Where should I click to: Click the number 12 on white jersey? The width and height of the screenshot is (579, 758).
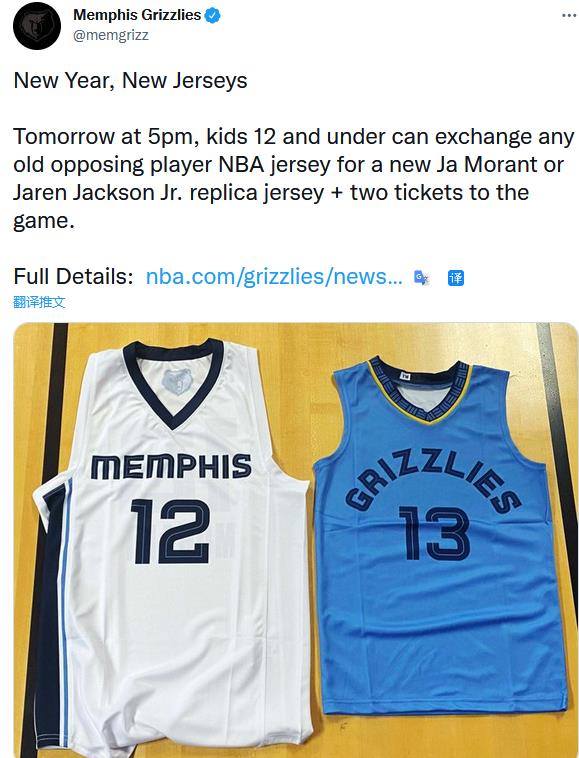click(171, 531)
